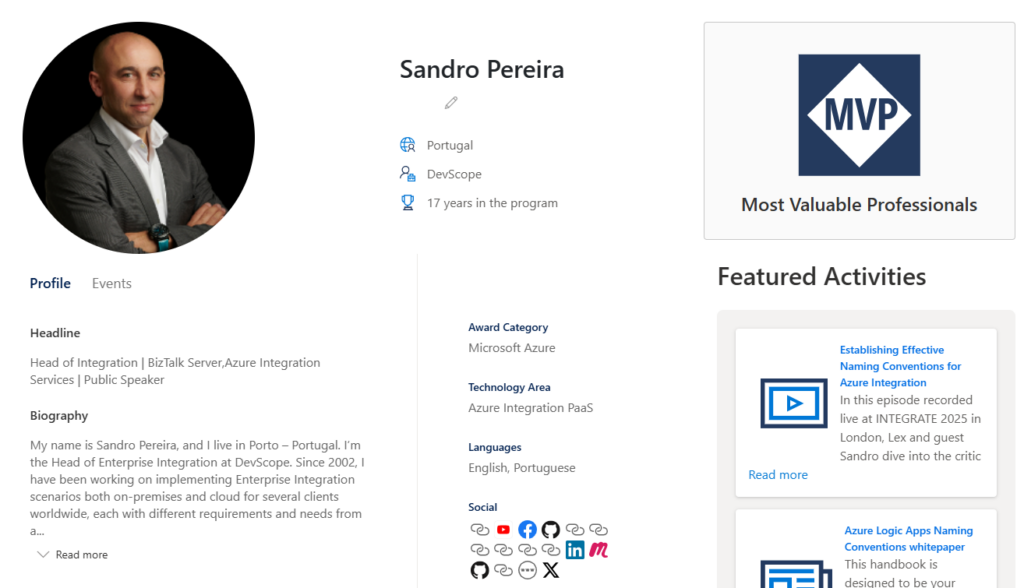
Task: Switch to the Events tab
Action: click(112, 284)
